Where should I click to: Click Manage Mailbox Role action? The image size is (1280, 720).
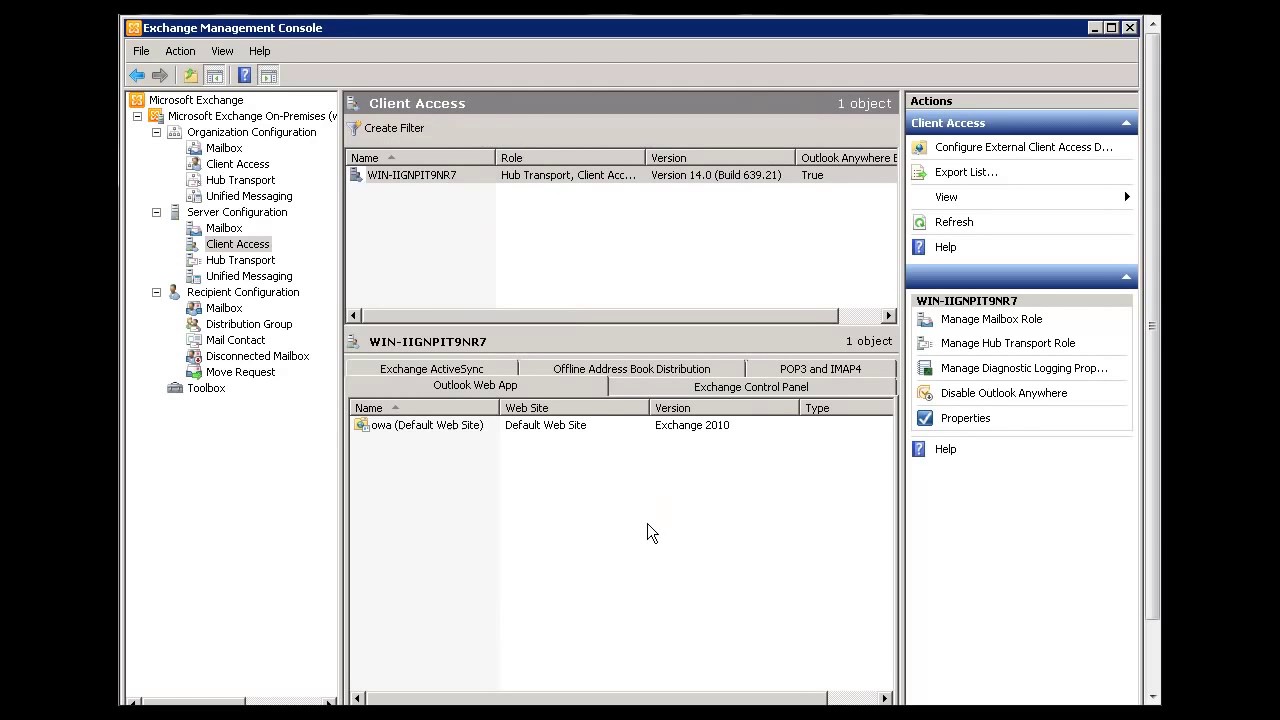[x=991, y=319]
